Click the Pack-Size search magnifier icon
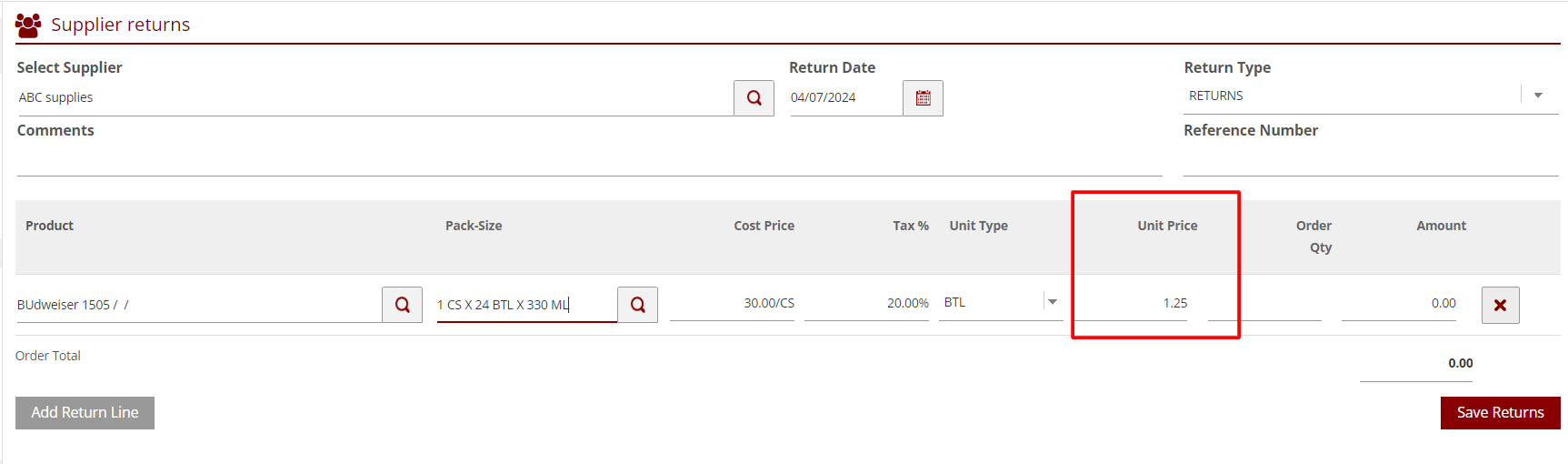The width and height of the screenshot is (1568, 464). [637, 305]
